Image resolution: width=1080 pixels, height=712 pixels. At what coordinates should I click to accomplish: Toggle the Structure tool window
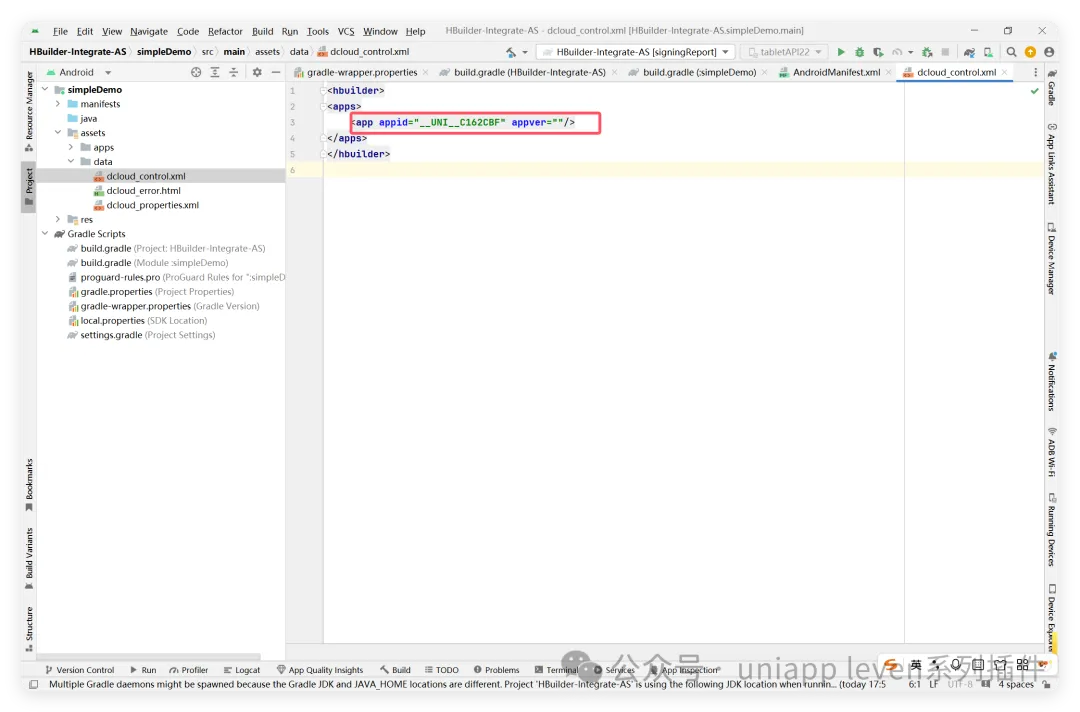(x=29, y=629)
